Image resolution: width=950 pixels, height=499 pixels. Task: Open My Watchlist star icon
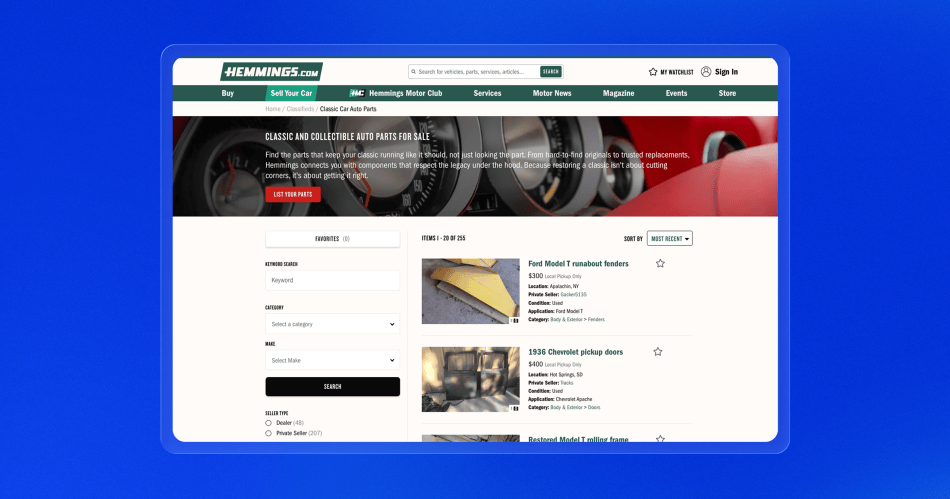[653, 71]
